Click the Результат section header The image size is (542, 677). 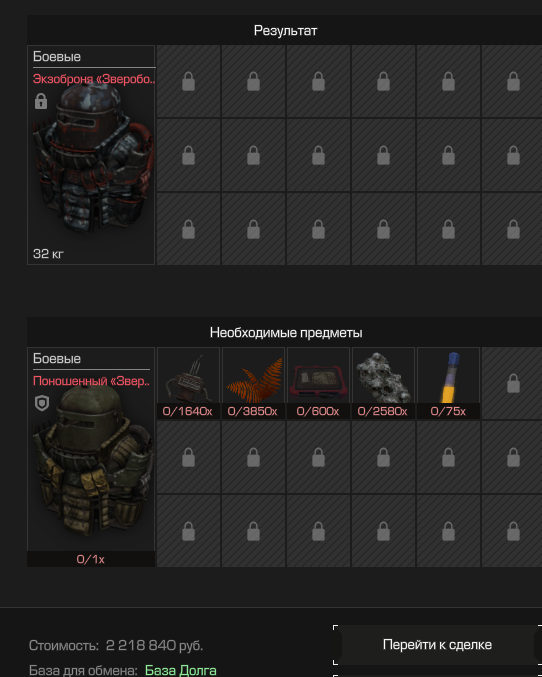click(285, 30)
